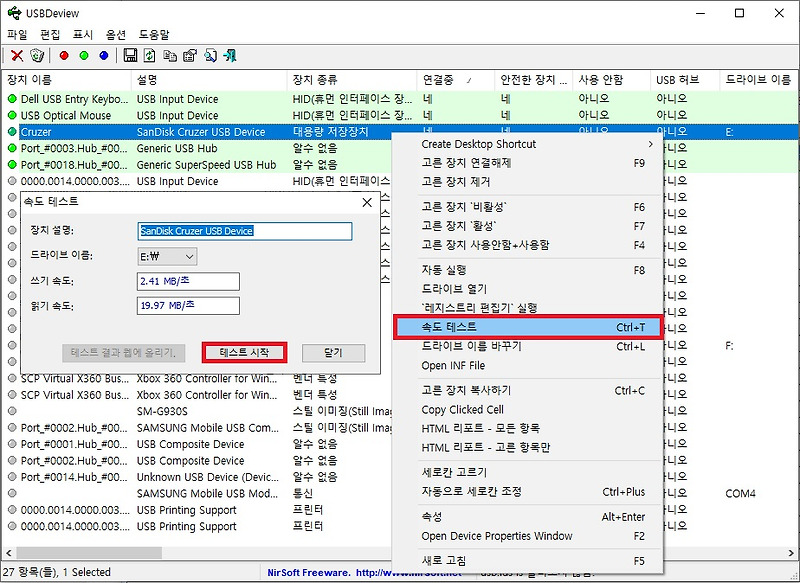Click the green arrows refresh toolbar icon
The height and width of the screenshot is (583, 800).
pos(149,56)
